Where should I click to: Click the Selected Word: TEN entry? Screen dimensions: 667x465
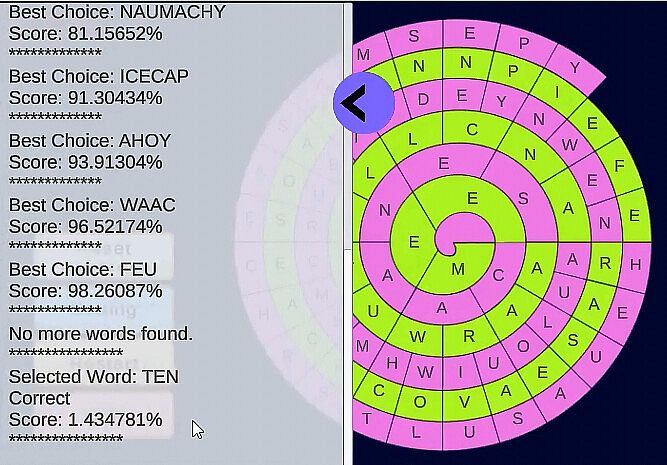tap(94, 377)
